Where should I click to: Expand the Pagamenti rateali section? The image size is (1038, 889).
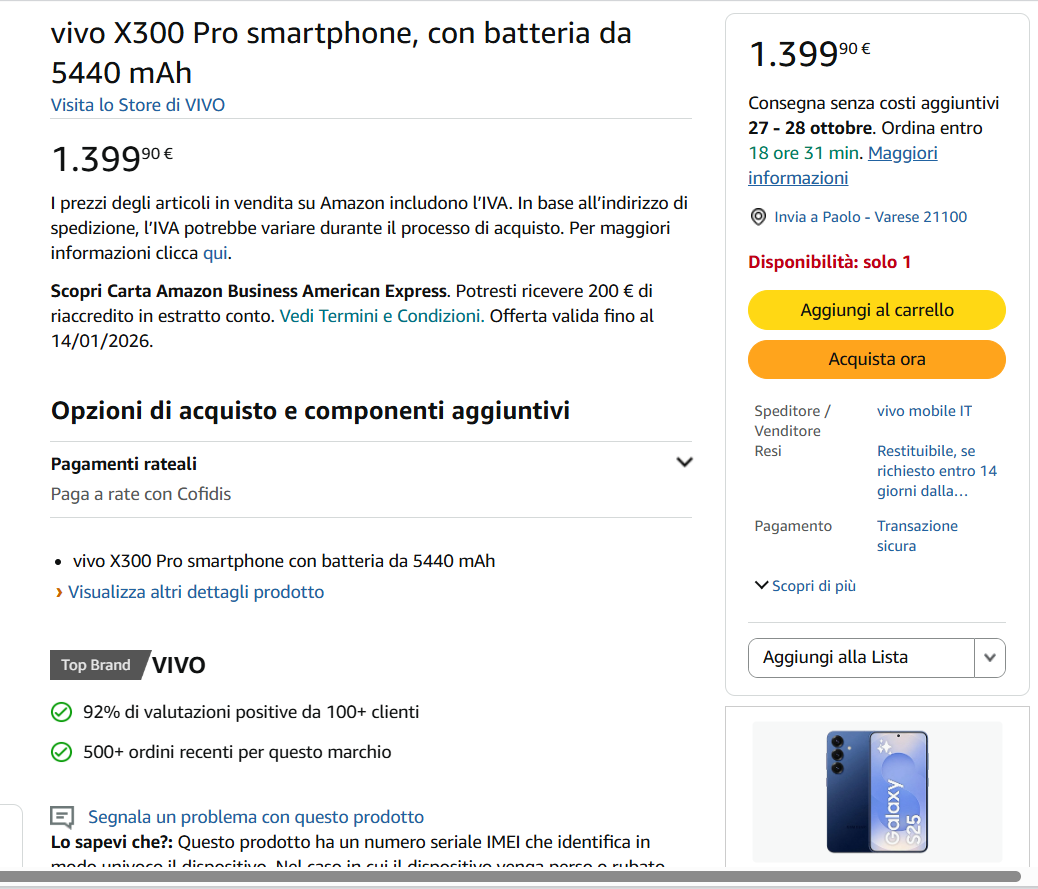(x=684, y=463)
